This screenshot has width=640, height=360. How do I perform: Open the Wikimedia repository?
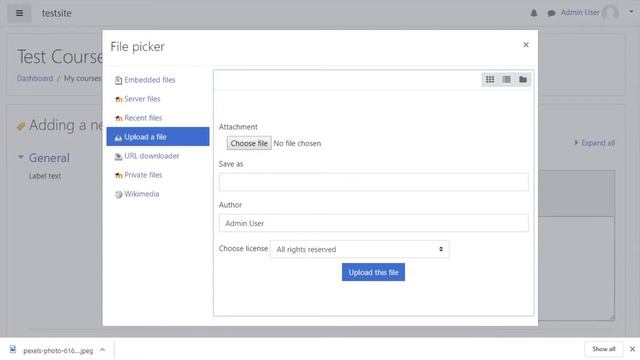pyautogui.click(x=142, y=194)
